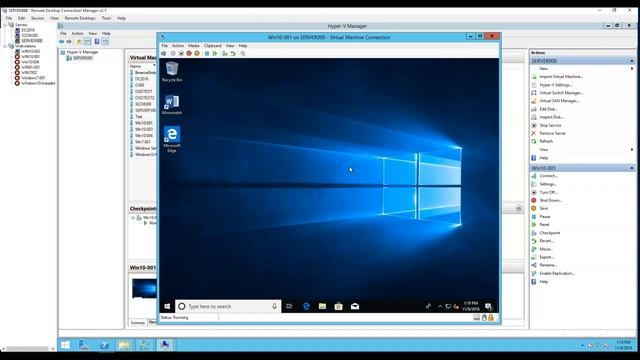The height and width of the screenshot is (360, 640).
Task: Click Enhanced Session icon in VM toolbar
Action: coord(243,53)
